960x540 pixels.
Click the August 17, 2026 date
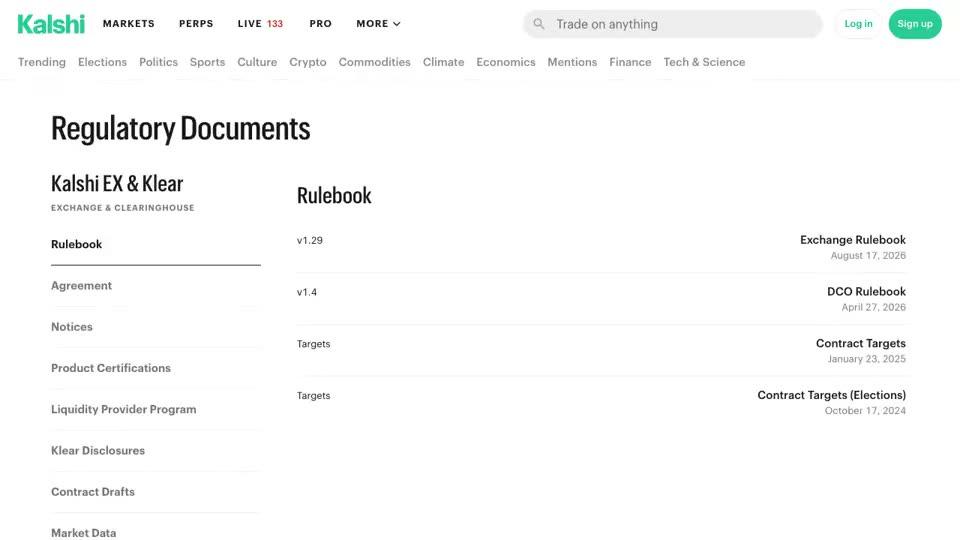click(x=868, y=255)
